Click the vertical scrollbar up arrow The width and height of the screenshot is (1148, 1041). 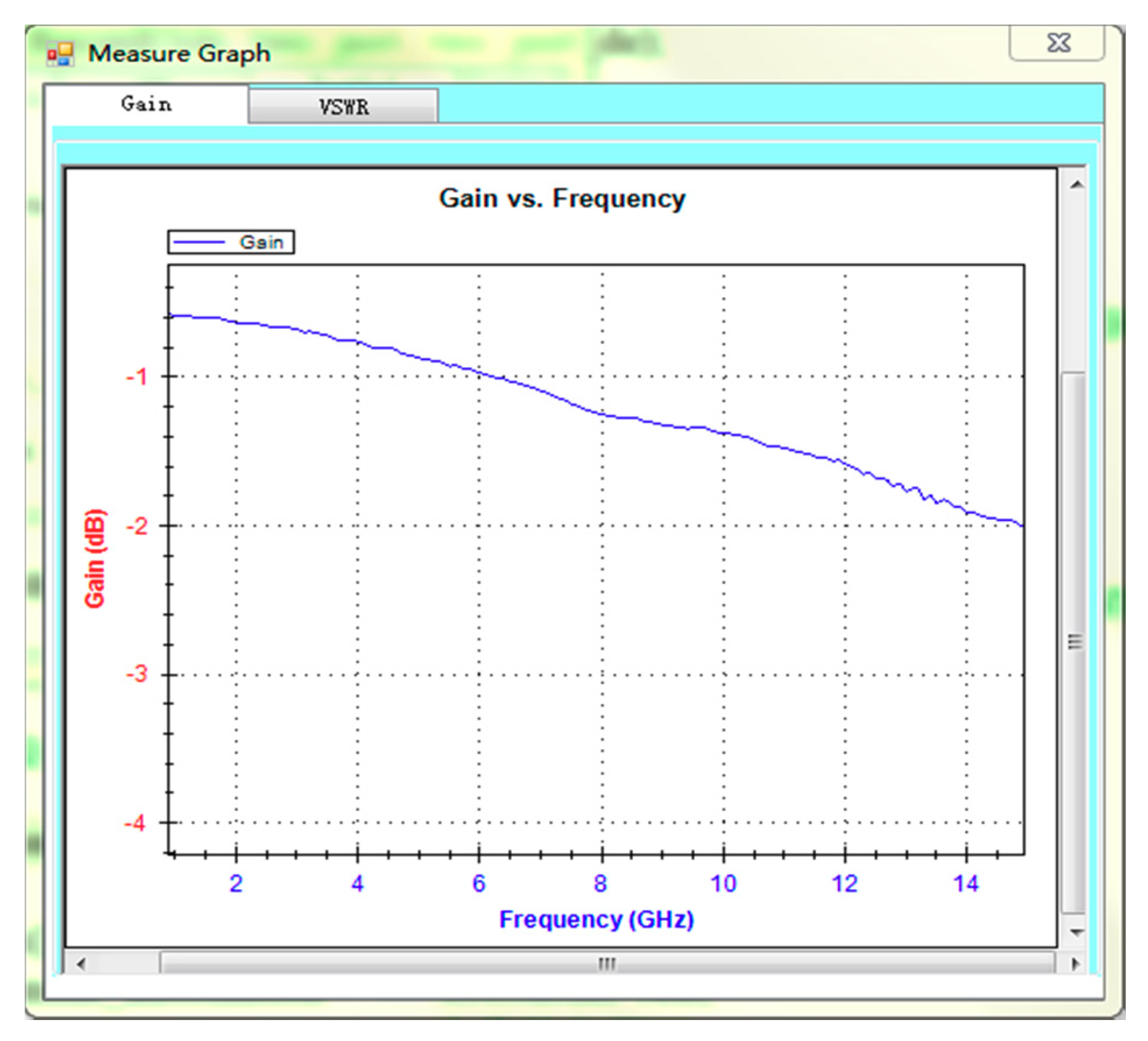click(x=1076, y=185)
